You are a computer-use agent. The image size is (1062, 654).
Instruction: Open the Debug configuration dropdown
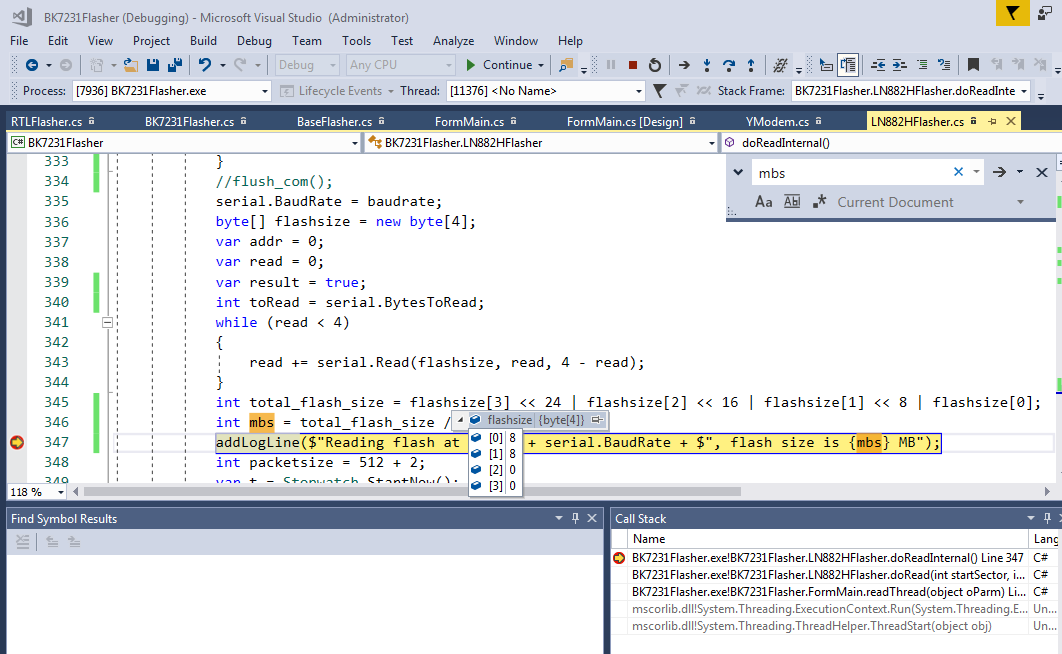point(307,65)
